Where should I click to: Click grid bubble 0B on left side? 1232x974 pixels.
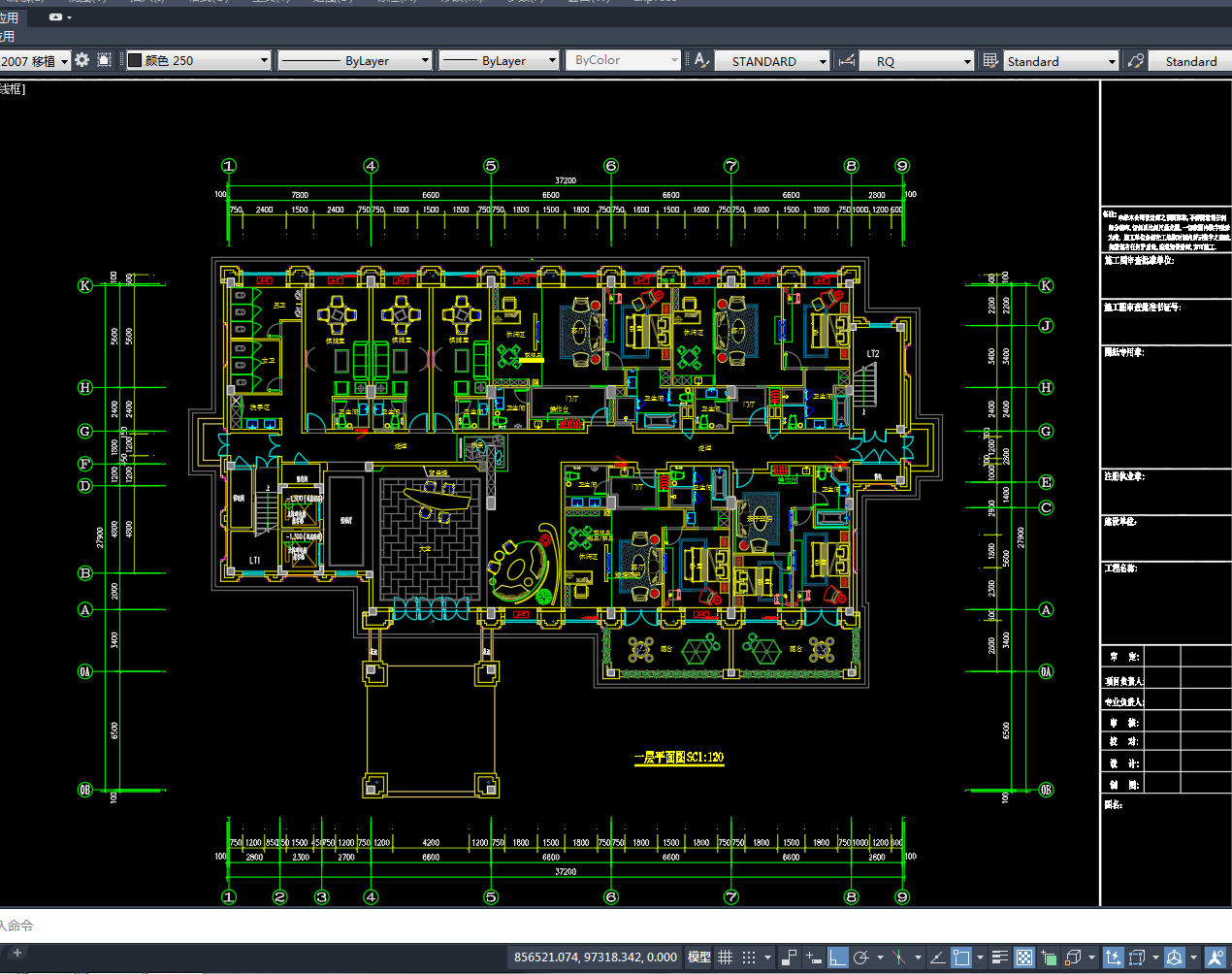pyautogui.click(x=85, y=790)
